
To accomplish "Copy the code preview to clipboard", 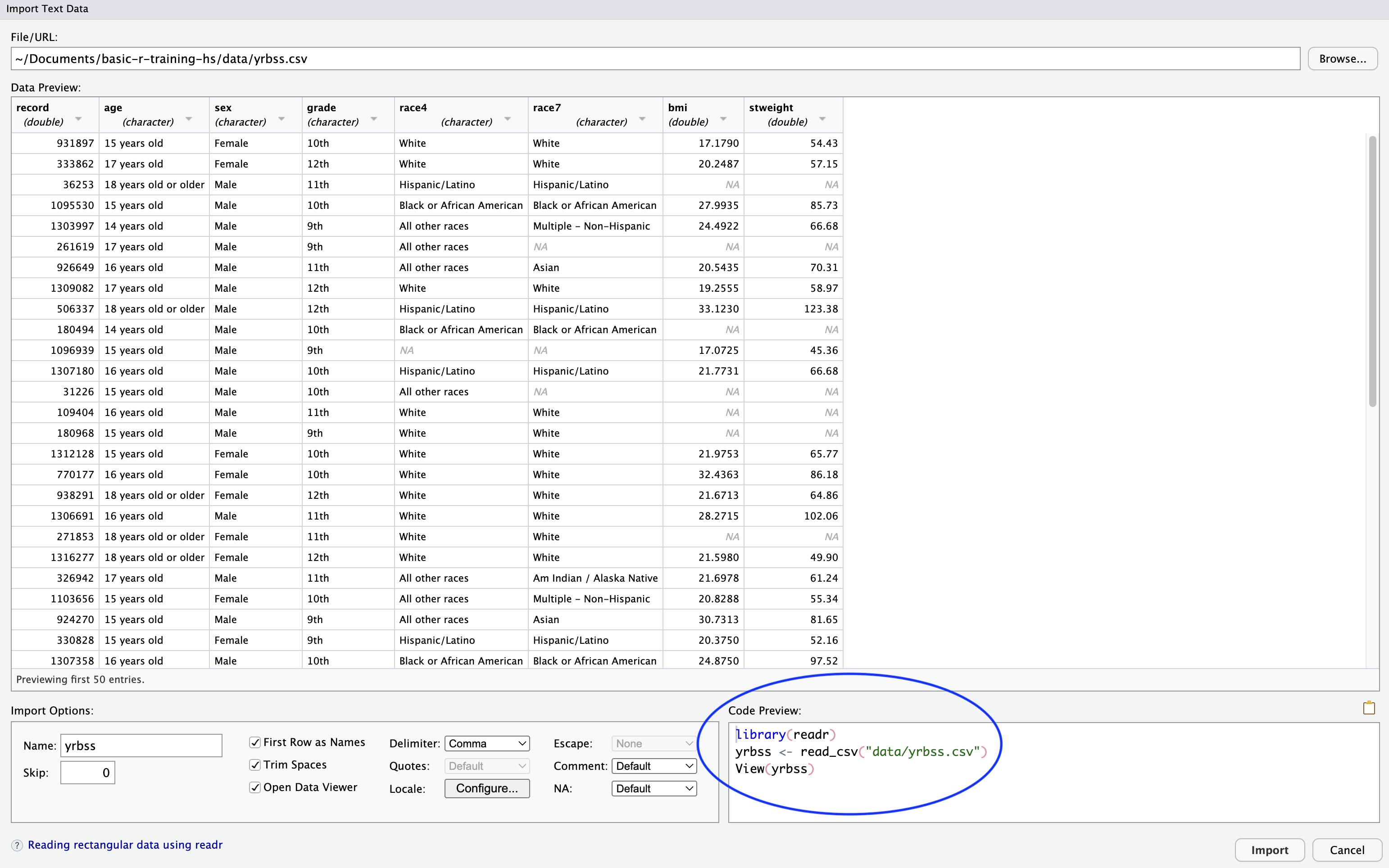I will coord(1369,707).
